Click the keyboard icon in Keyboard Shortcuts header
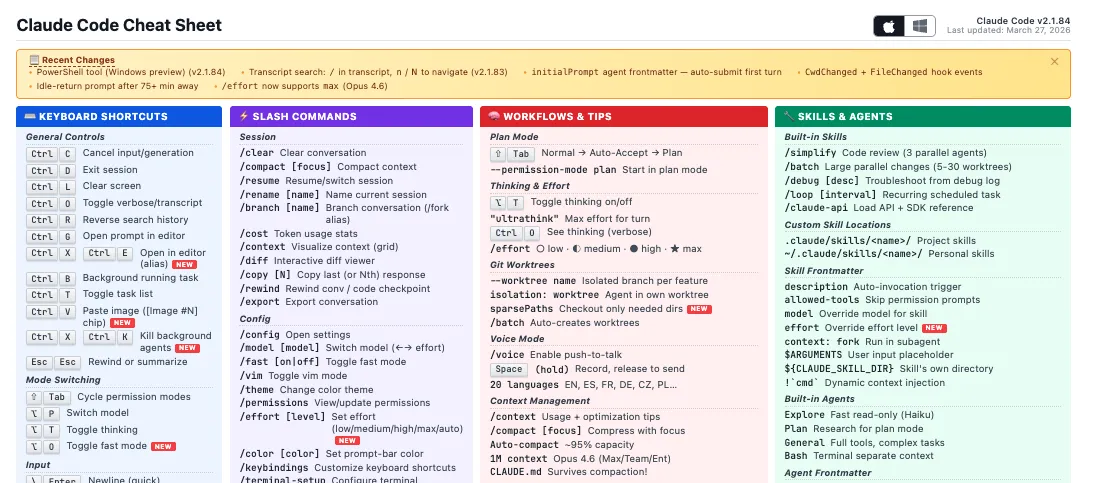Viewport: 1107px width, 483px height. coord(29,117)
